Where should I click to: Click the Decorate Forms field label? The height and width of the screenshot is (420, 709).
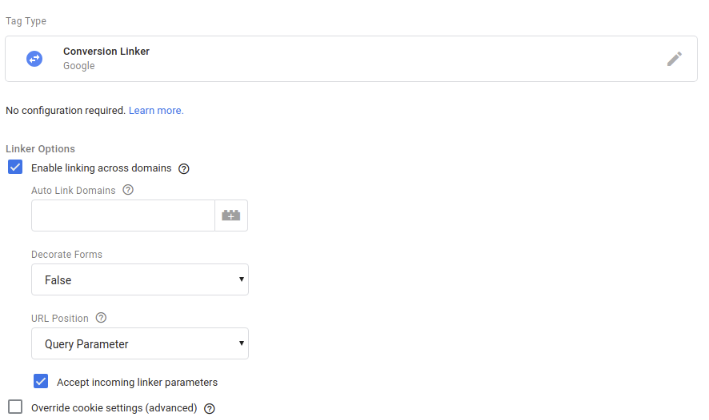[67, 254]
